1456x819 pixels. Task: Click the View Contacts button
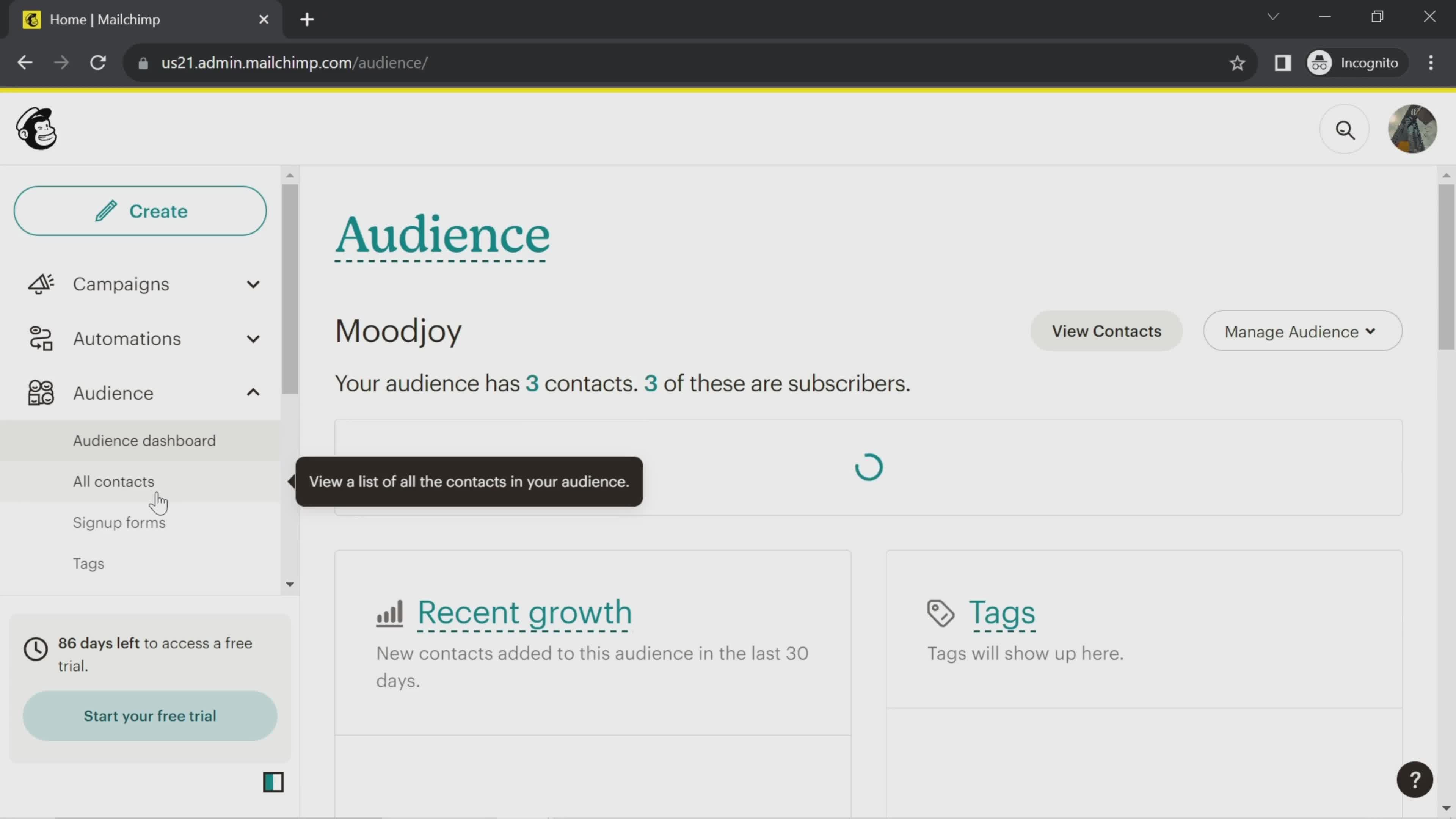(x=1106, y=331)
